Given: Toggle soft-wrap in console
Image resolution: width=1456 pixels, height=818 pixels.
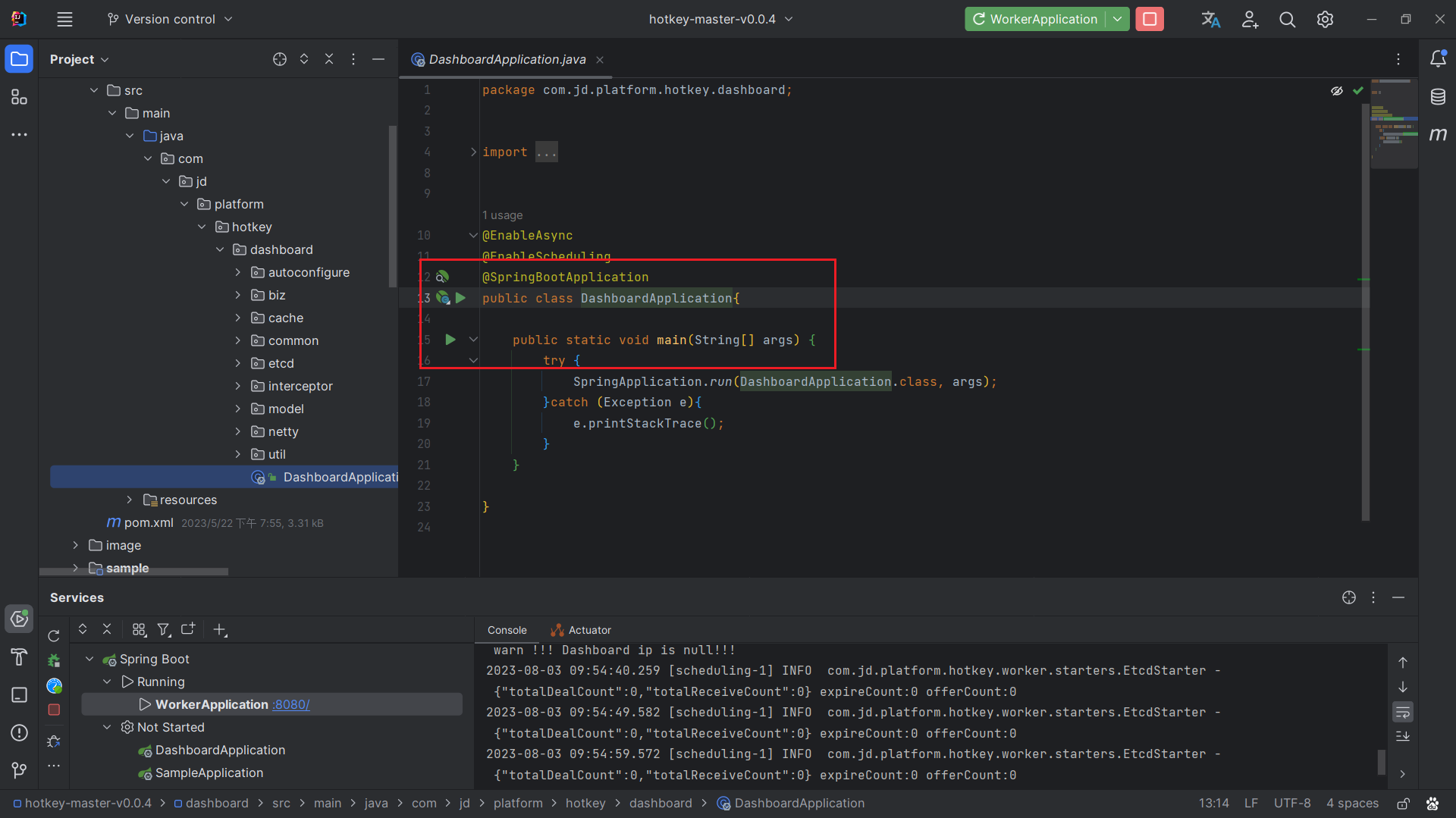Looking at the screenshot, I should coord(1403,712).
